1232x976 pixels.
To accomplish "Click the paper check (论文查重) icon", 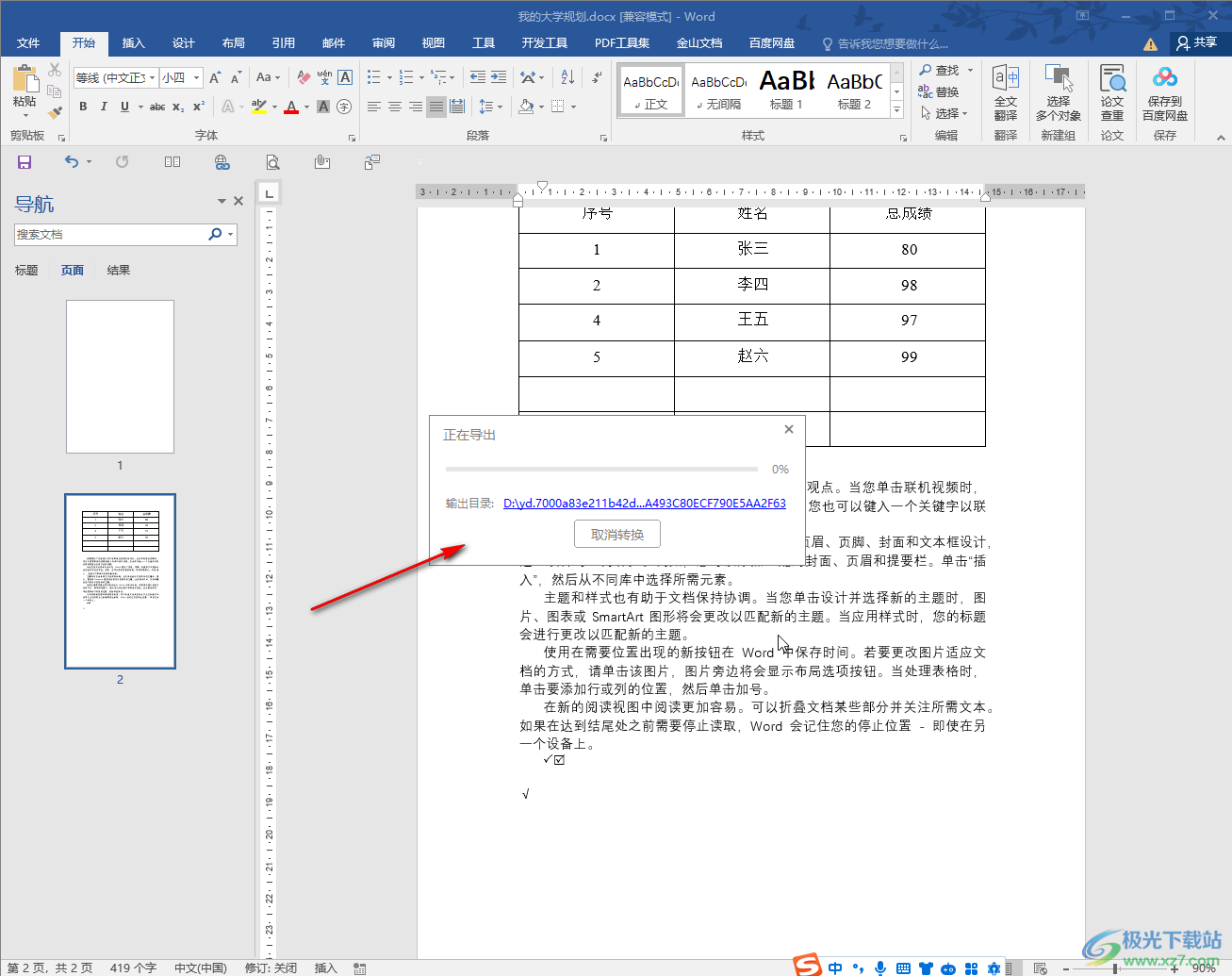I will pos(1112,92).
